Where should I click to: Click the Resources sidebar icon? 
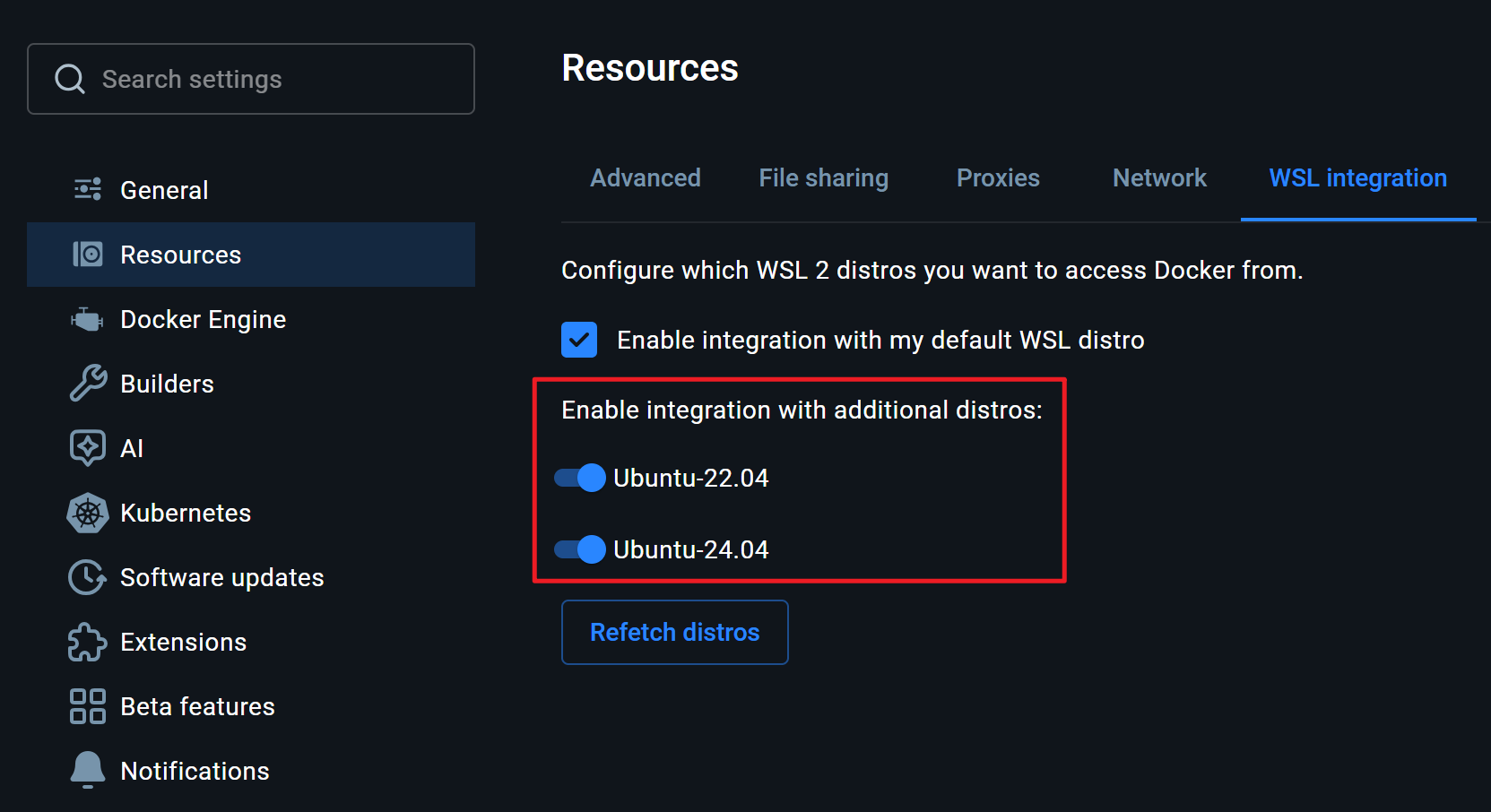(x=87, y=255)
